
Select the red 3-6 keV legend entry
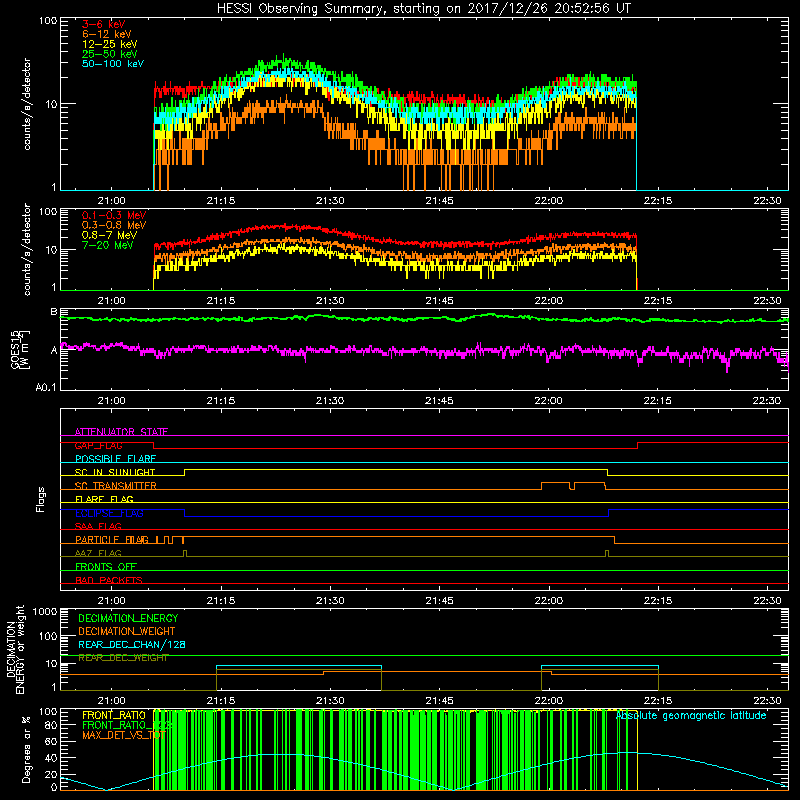click(103, 24)
